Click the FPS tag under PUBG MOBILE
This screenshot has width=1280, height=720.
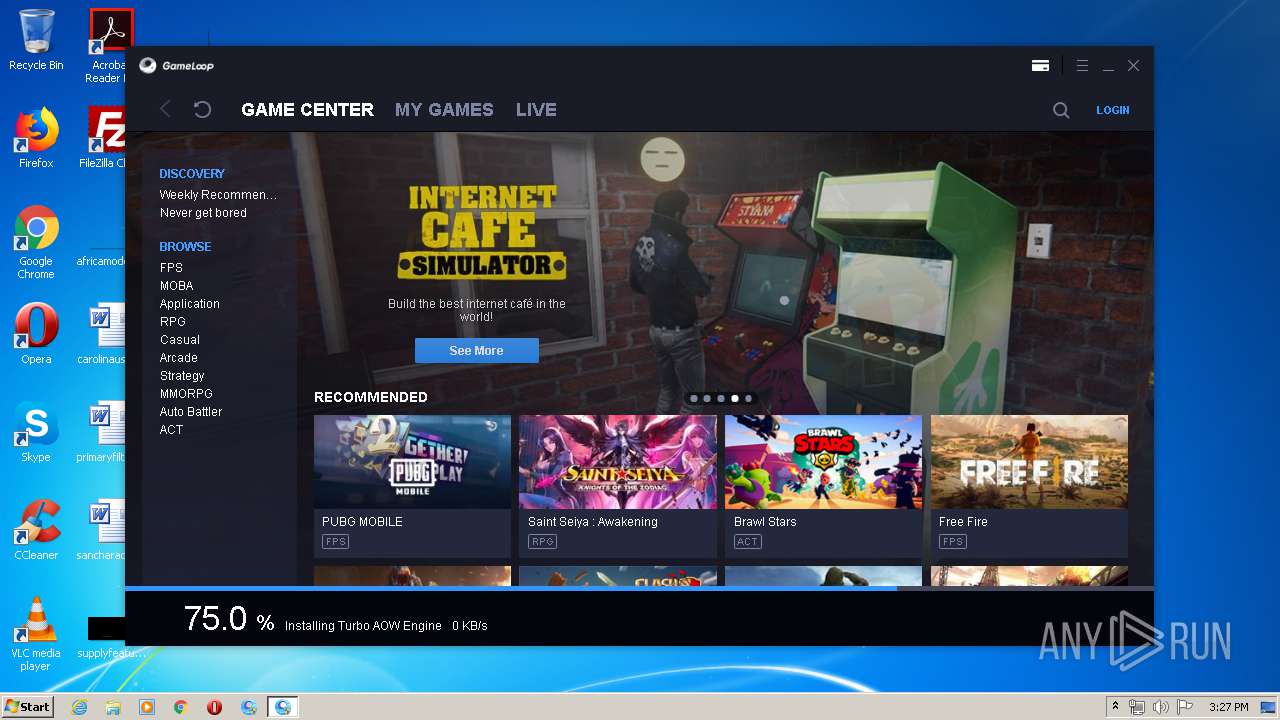(x=335, y=542)
